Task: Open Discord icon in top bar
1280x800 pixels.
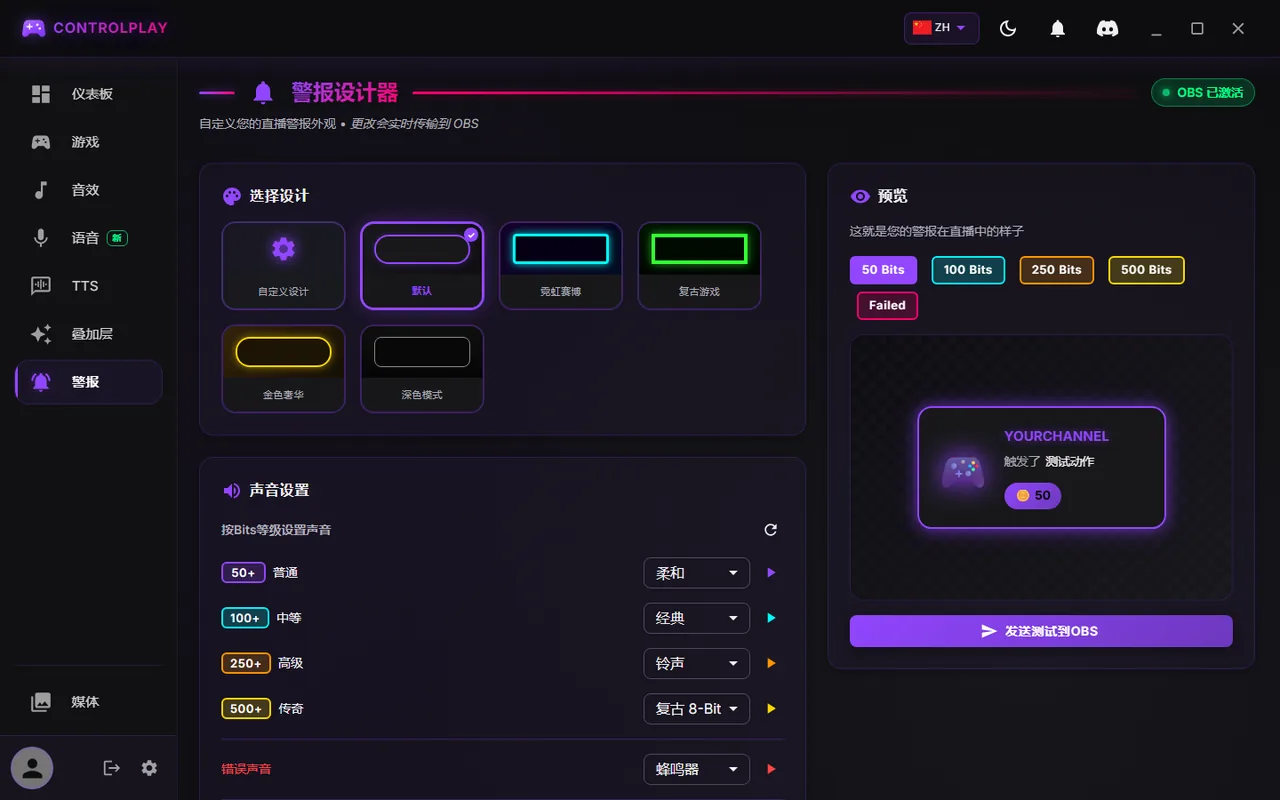Action: (x=1107, y=29)
